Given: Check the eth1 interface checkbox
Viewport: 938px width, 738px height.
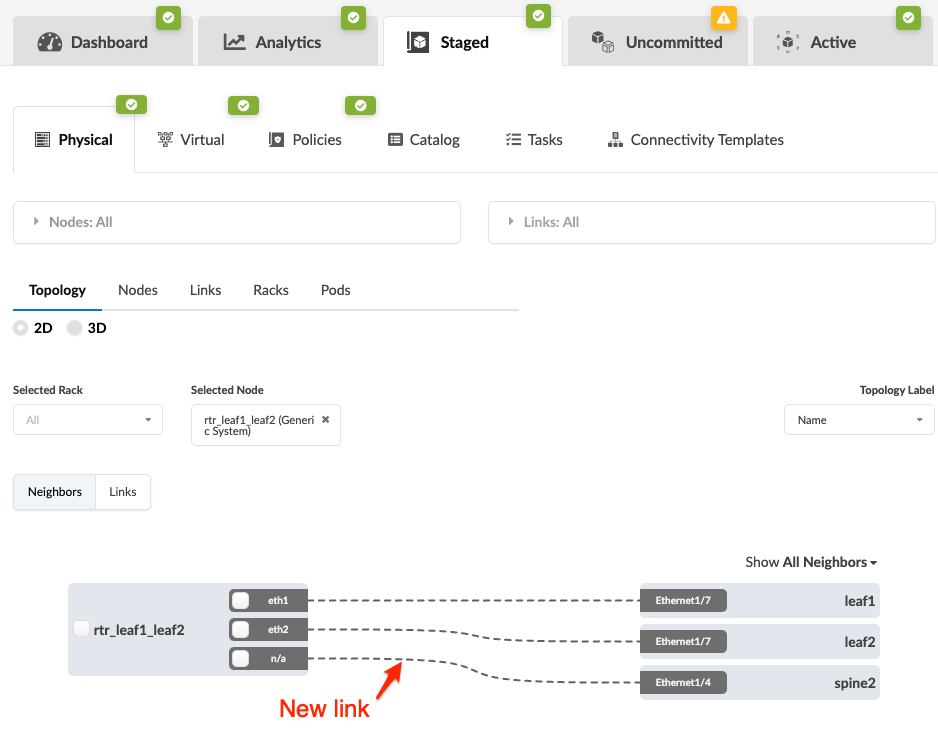Looking at the screenshot, I should pos(241,601).
